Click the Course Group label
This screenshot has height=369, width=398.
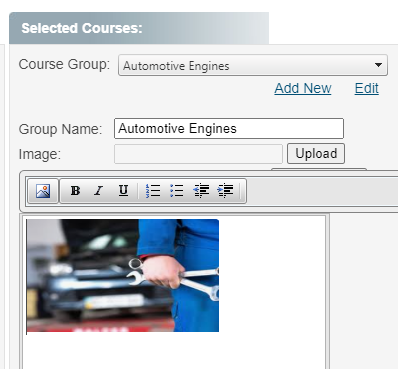pyautogui.click(x=64, y=64)
